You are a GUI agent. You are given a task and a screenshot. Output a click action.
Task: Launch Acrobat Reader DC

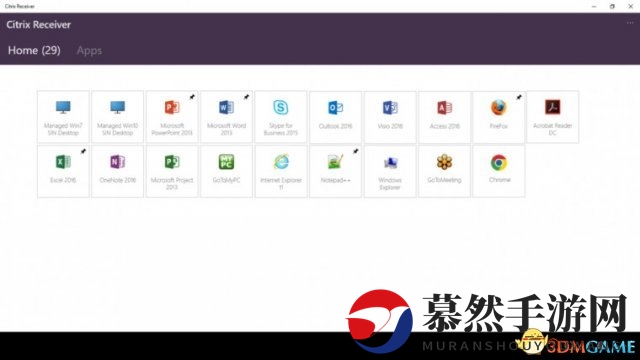point(553,117)
